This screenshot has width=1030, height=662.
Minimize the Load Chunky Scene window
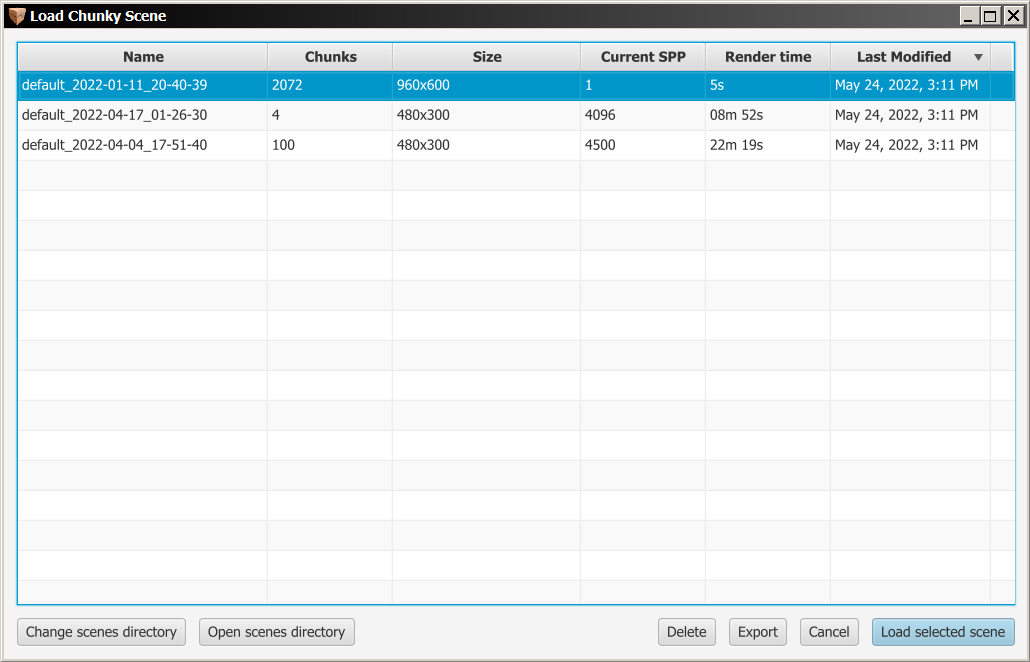click(x=971, y=16)
